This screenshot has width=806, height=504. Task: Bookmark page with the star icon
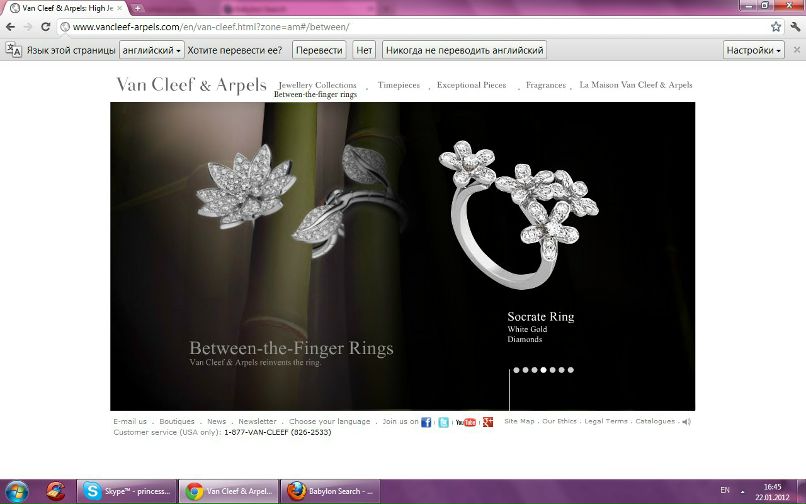[776, 26]
